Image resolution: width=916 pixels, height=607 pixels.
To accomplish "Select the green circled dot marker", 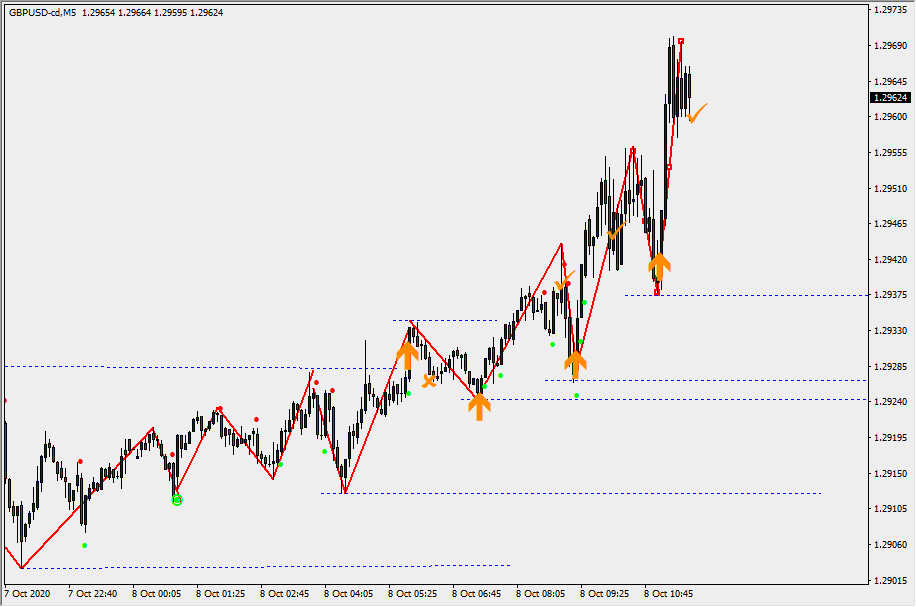I will 177,499.
